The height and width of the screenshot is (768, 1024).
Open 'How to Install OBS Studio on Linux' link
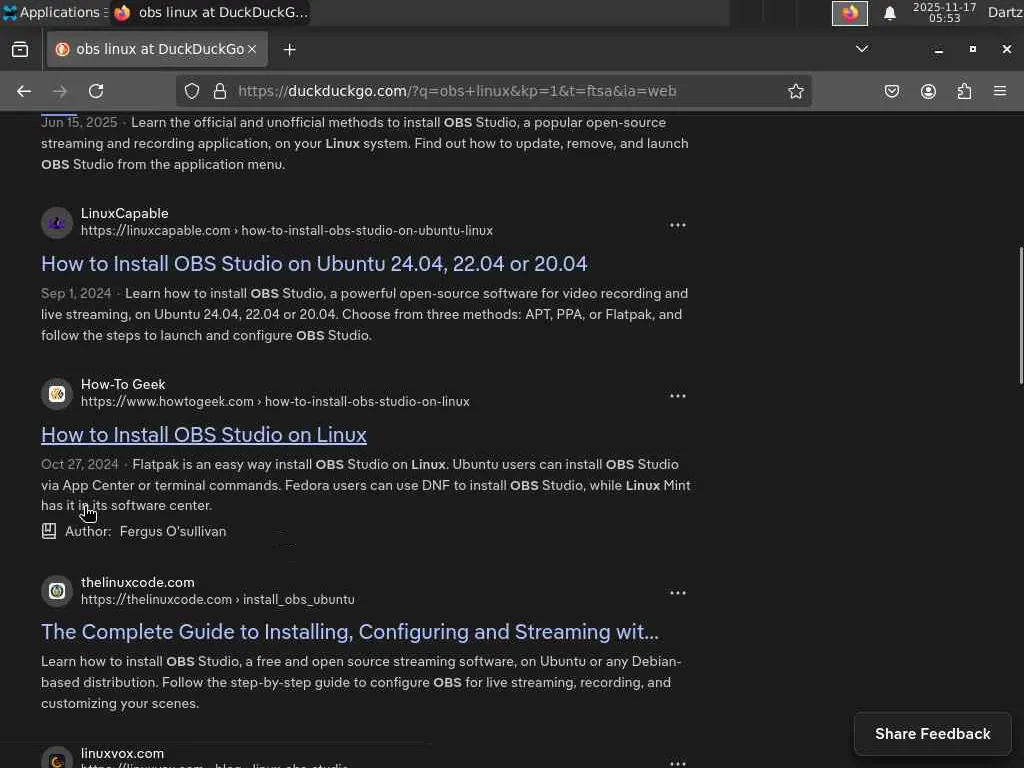[204, 435]
